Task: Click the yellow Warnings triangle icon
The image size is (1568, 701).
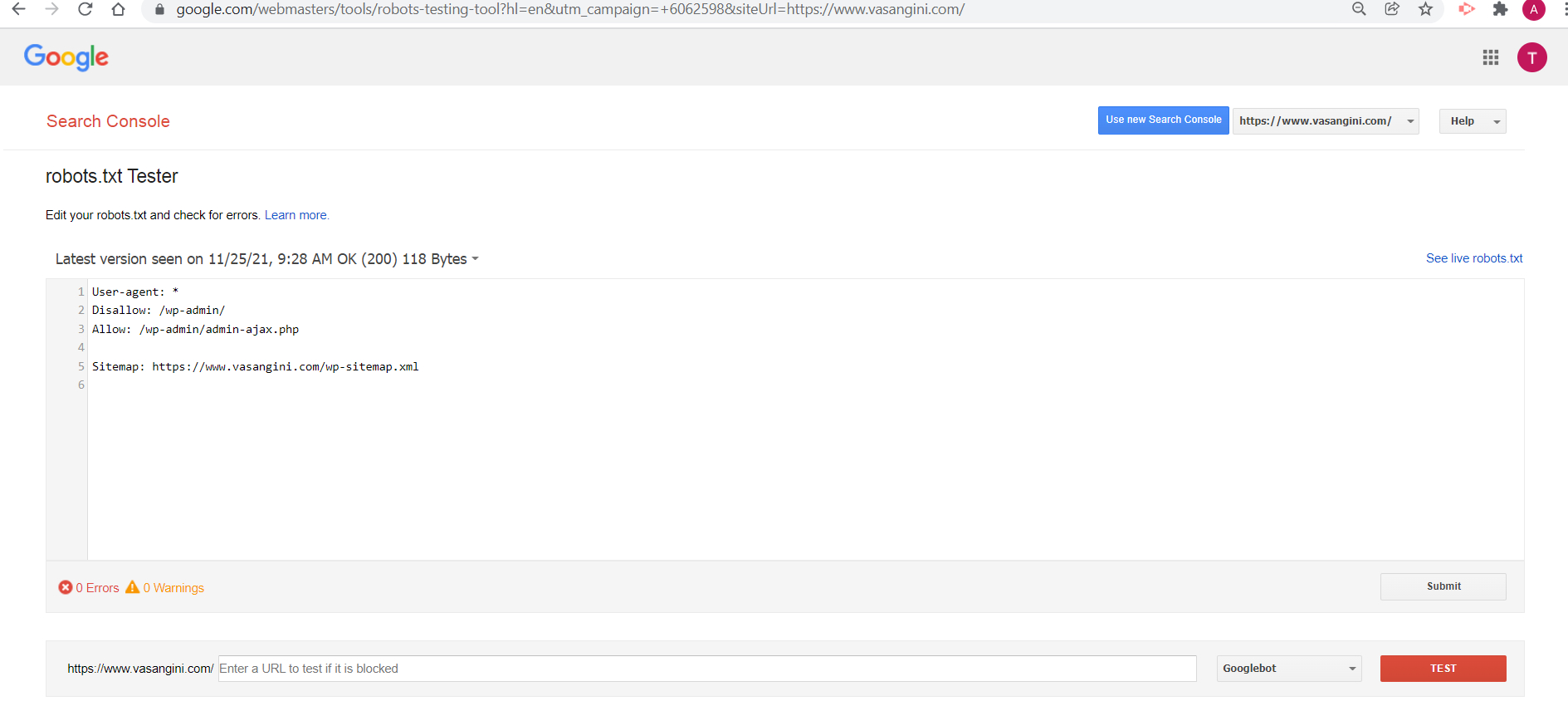Action: click(x=132, y=587)
